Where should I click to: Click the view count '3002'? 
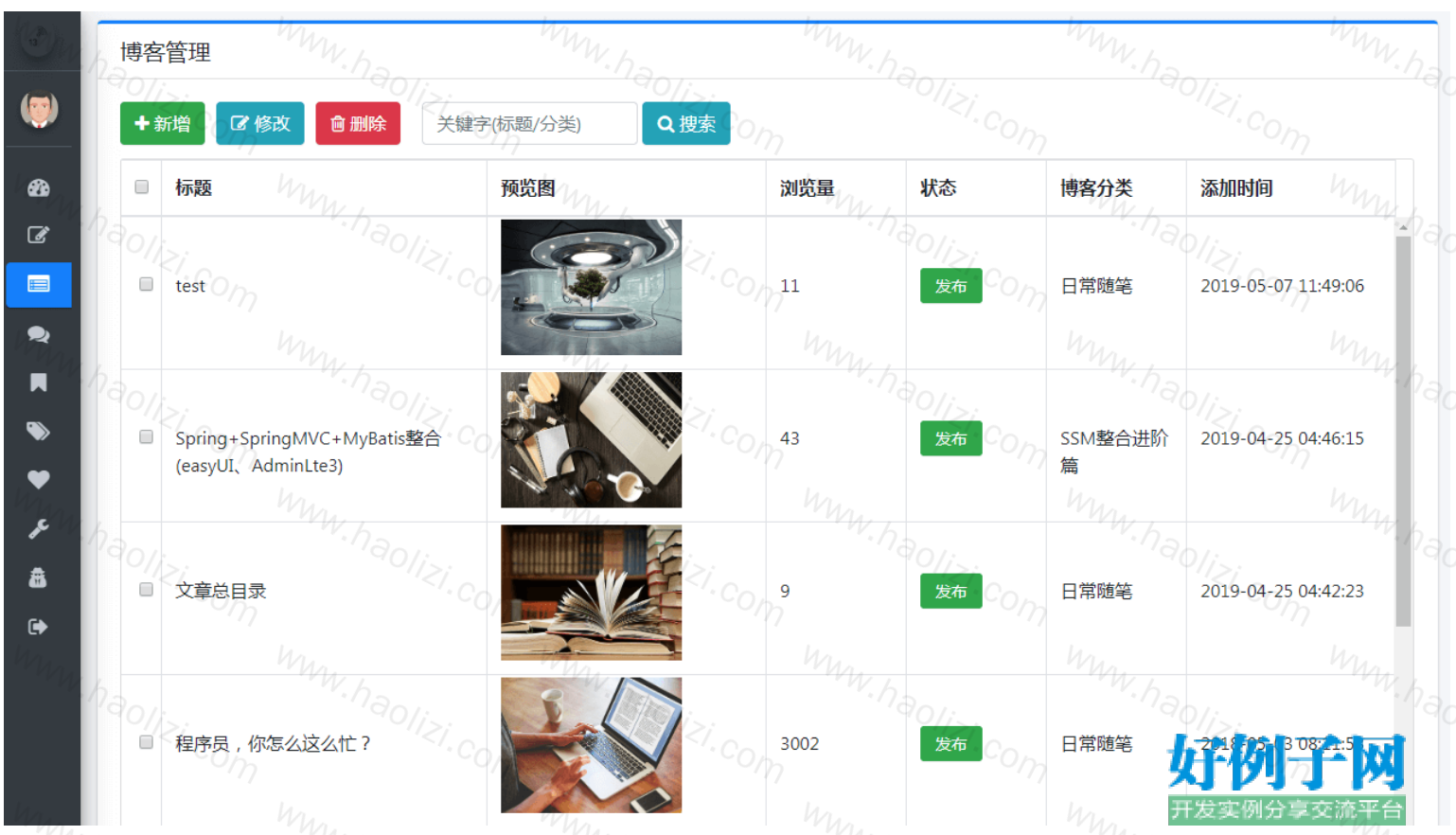point(799,743)
